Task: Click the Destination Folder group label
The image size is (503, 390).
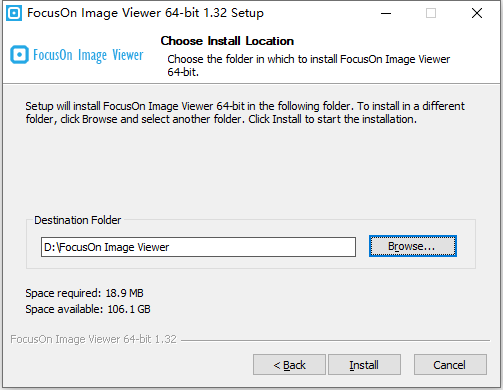Action: [x=78, y=220]
